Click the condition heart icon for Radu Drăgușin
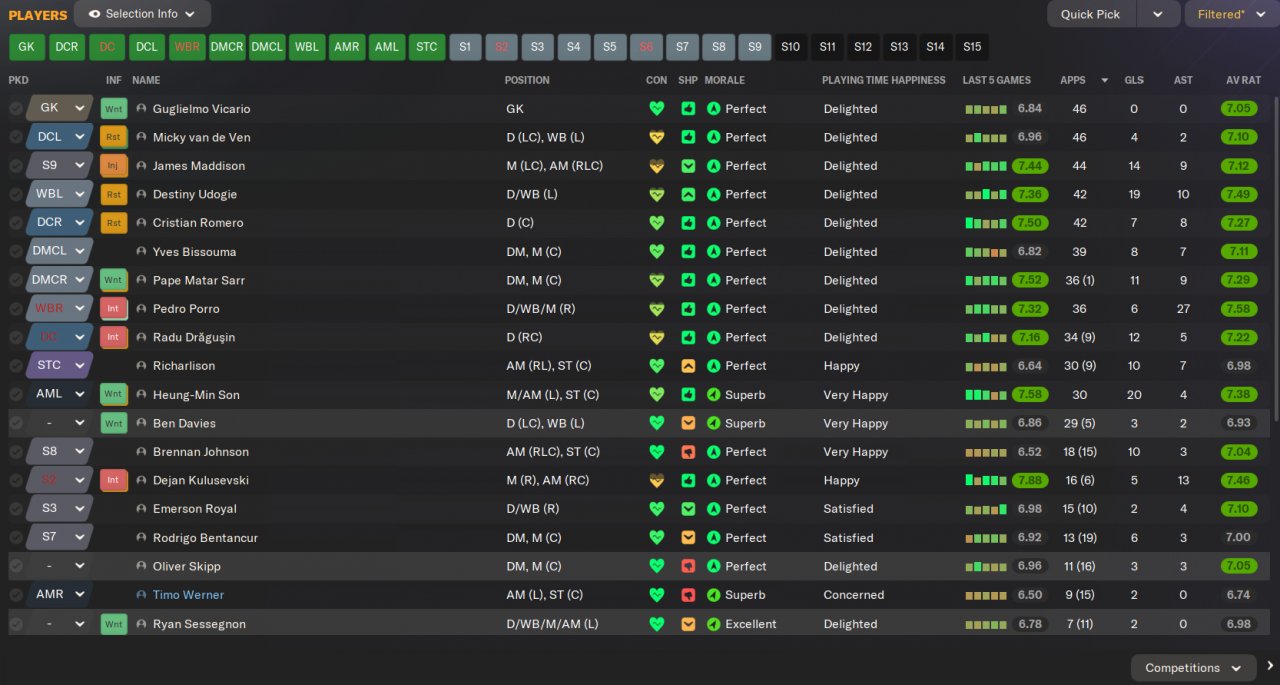This screenshot has height=685, width=1280. [x=656, y=337]
